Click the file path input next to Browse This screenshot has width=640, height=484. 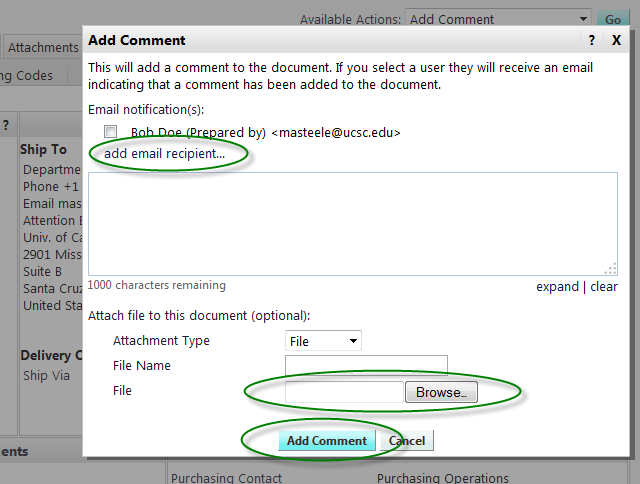point(344,392)
